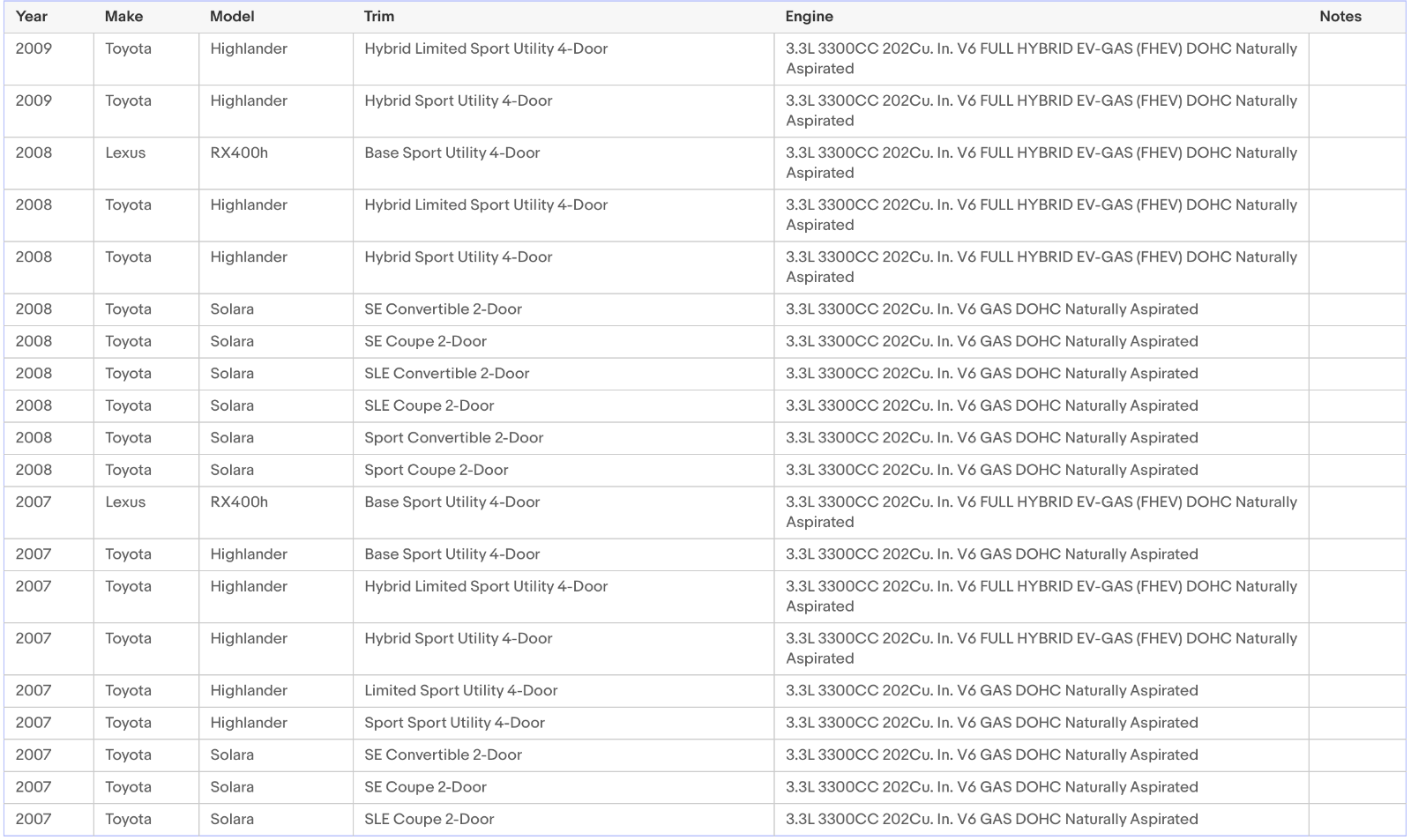
Task: Click '2007' year in the SE Coupe row
Action: click(34, 787)
